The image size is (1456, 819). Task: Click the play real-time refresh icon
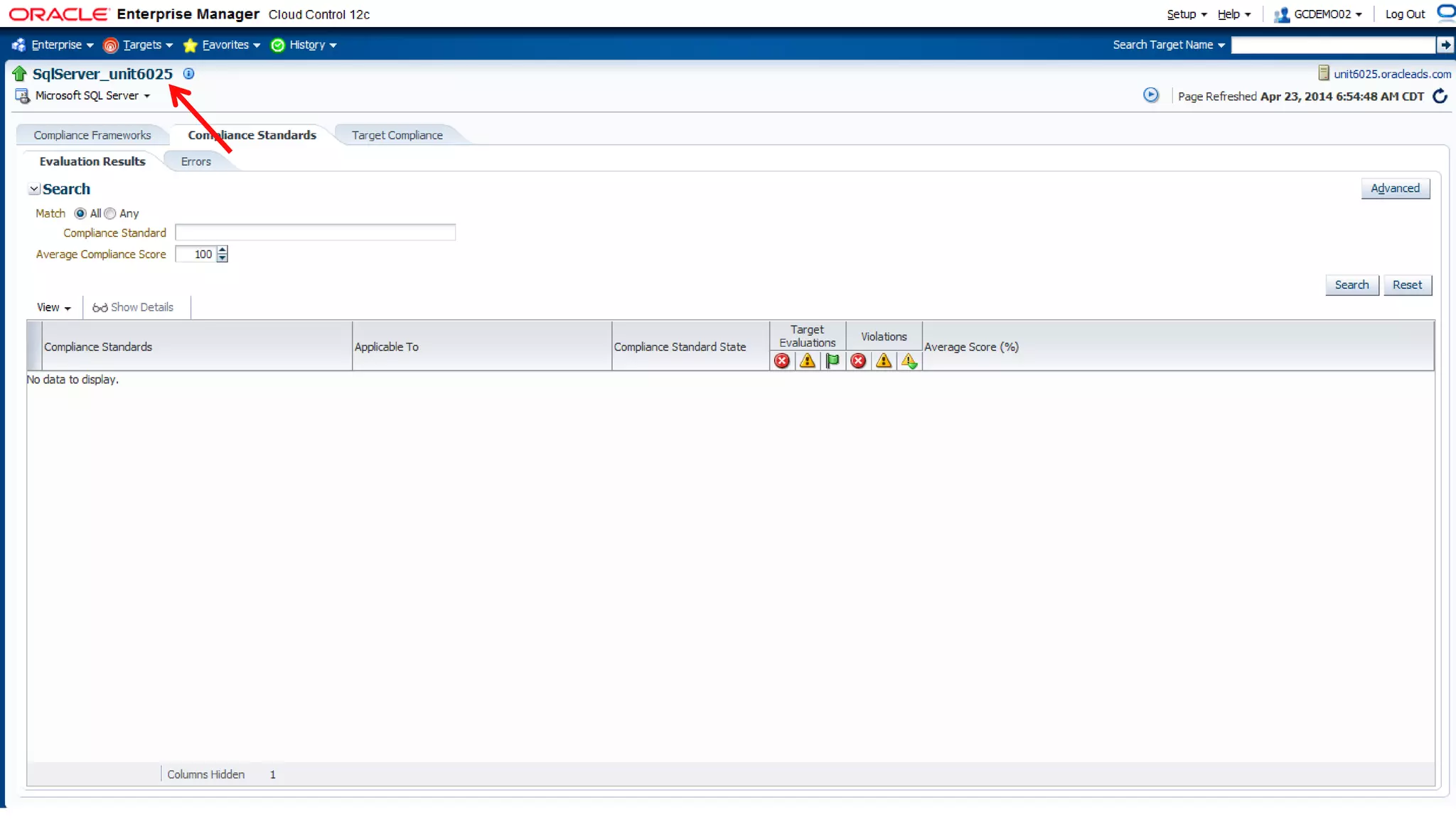click(x=1151, y=95)
